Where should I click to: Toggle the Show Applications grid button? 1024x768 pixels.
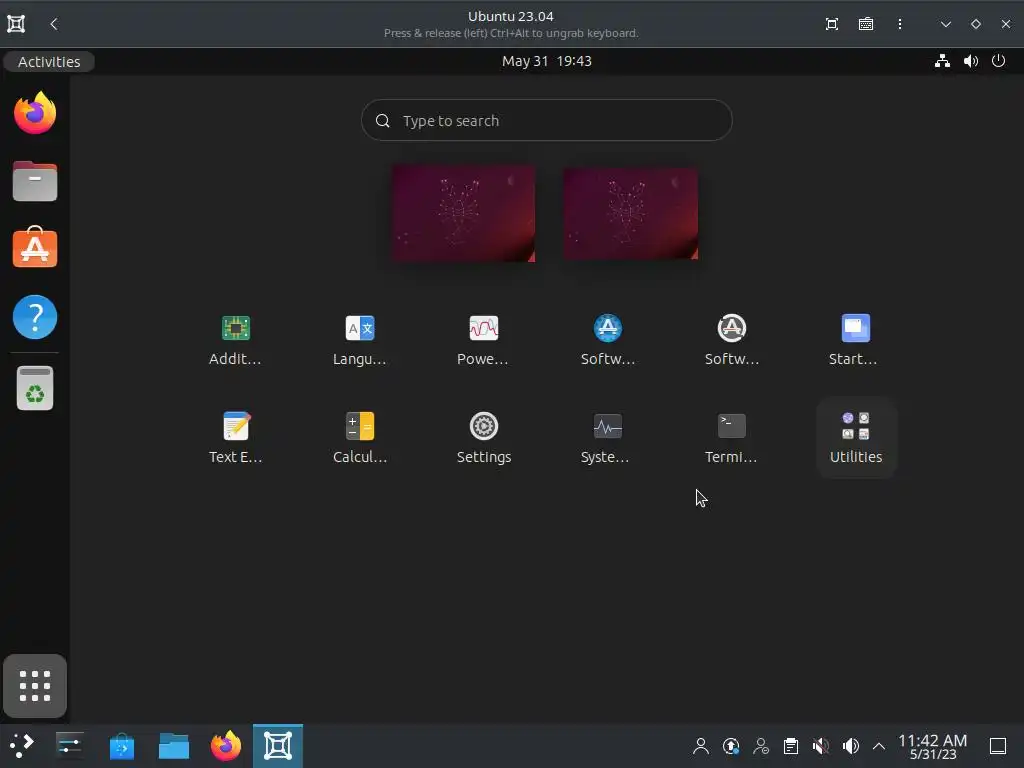click(x=35, y=686)
